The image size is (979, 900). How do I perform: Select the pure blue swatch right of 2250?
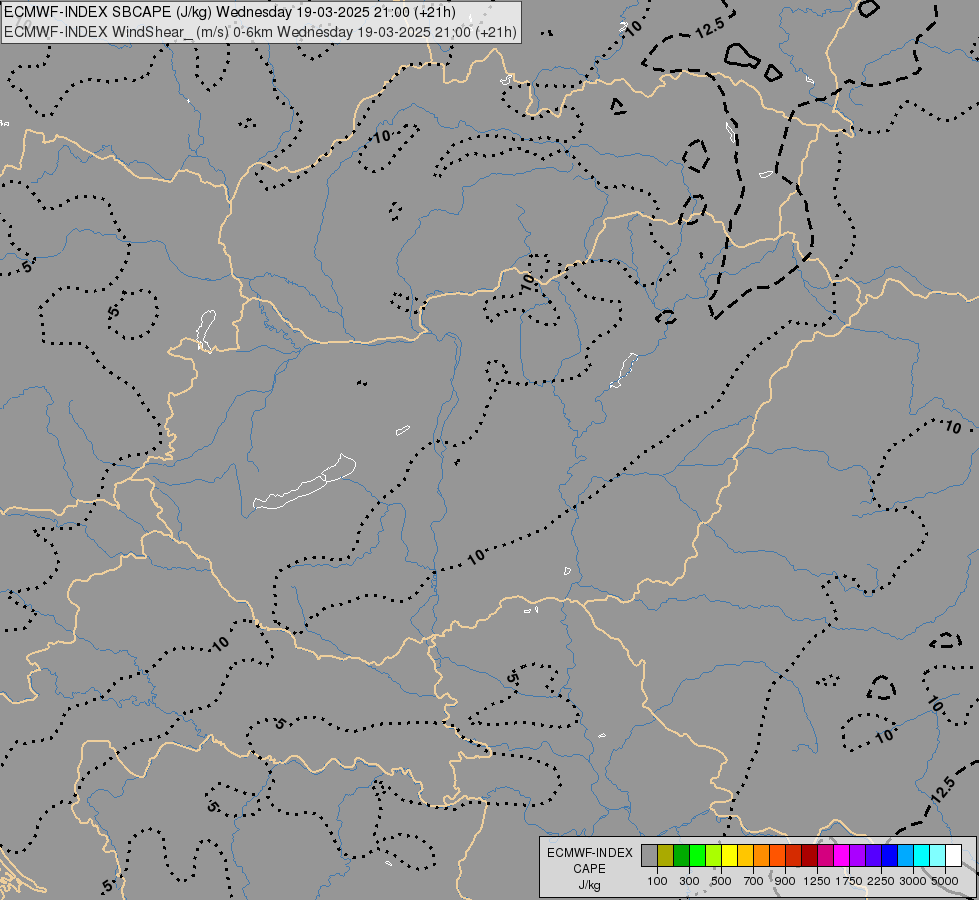[890, 855]
